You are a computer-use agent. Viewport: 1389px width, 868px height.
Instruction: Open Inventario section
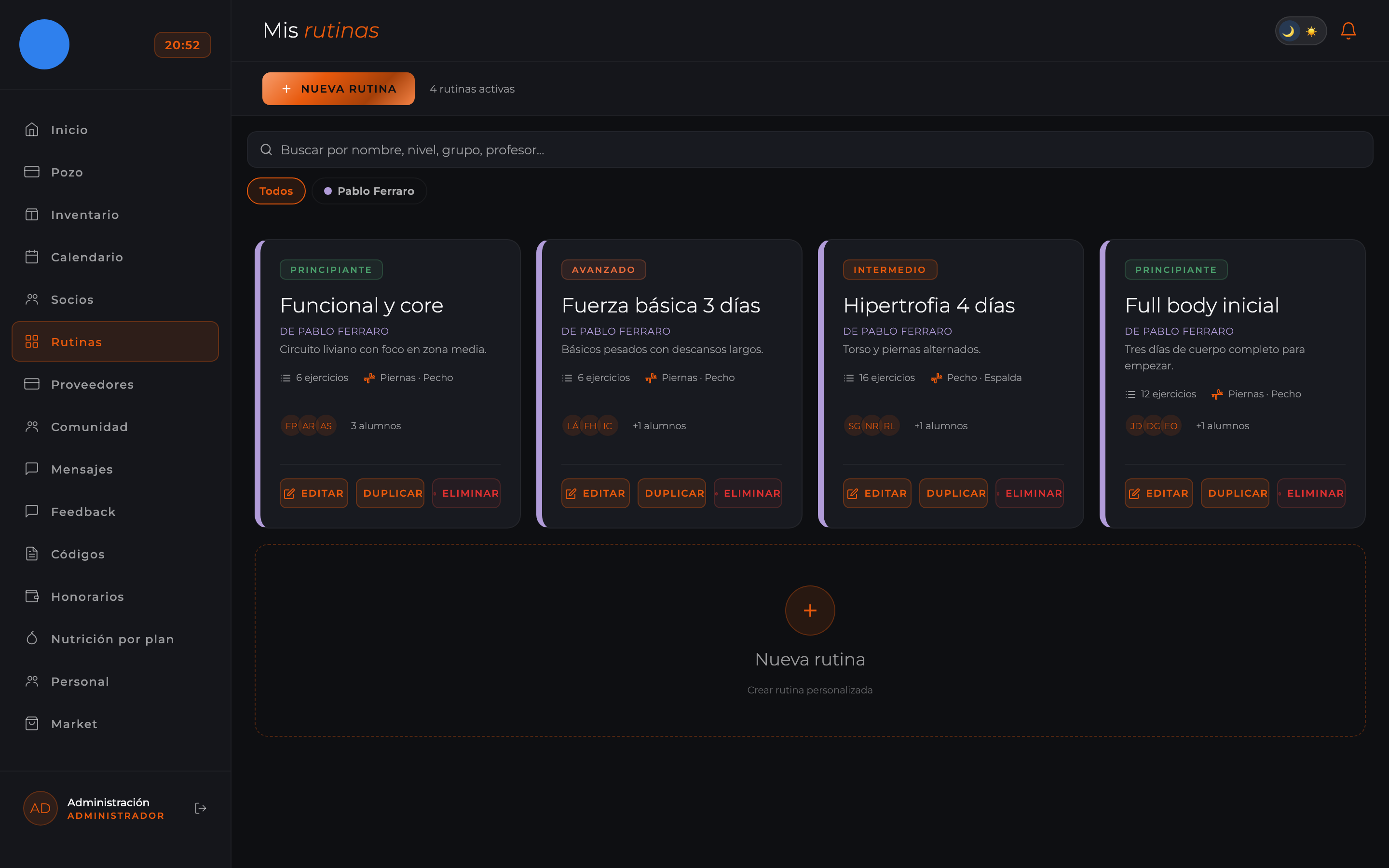(115, 215)
